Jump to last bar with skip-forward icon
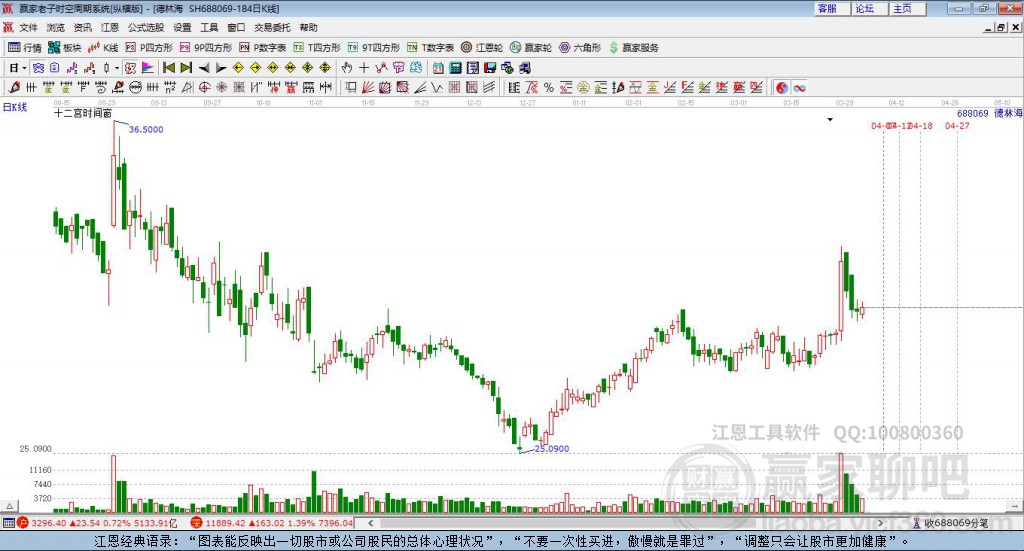 [x=186, y=68]
